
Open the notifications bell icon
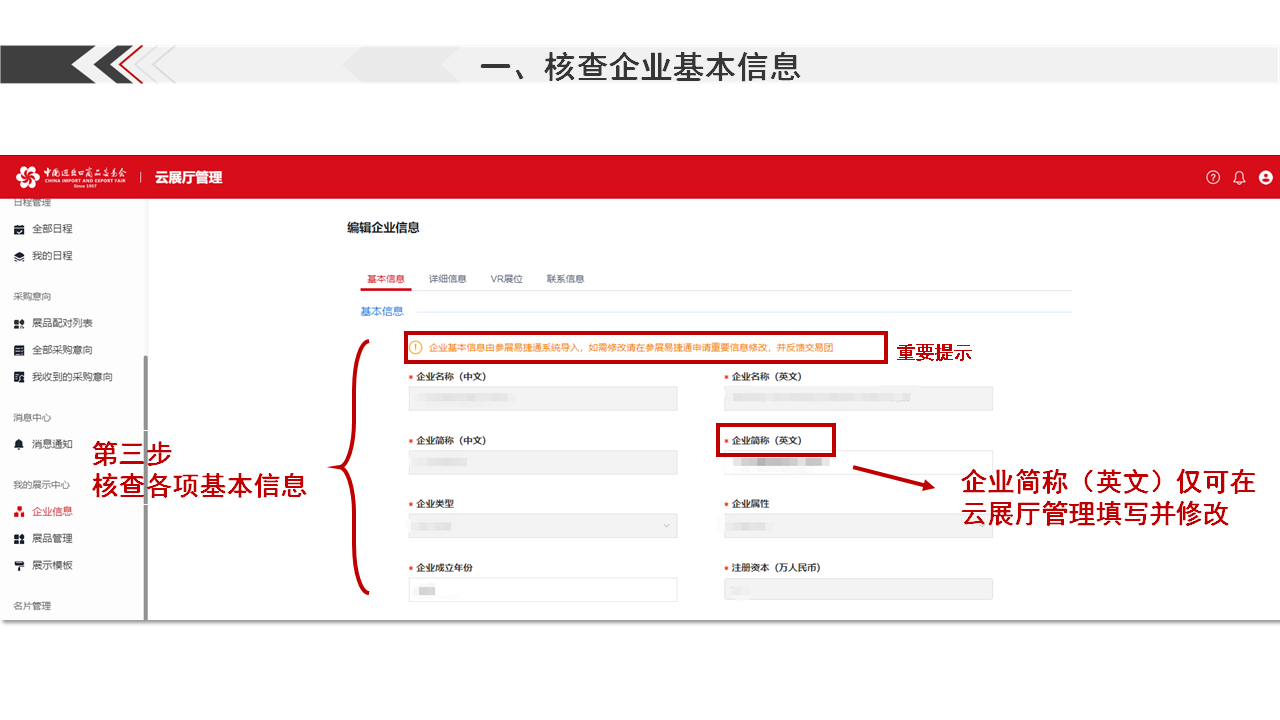pos(1239,177)
